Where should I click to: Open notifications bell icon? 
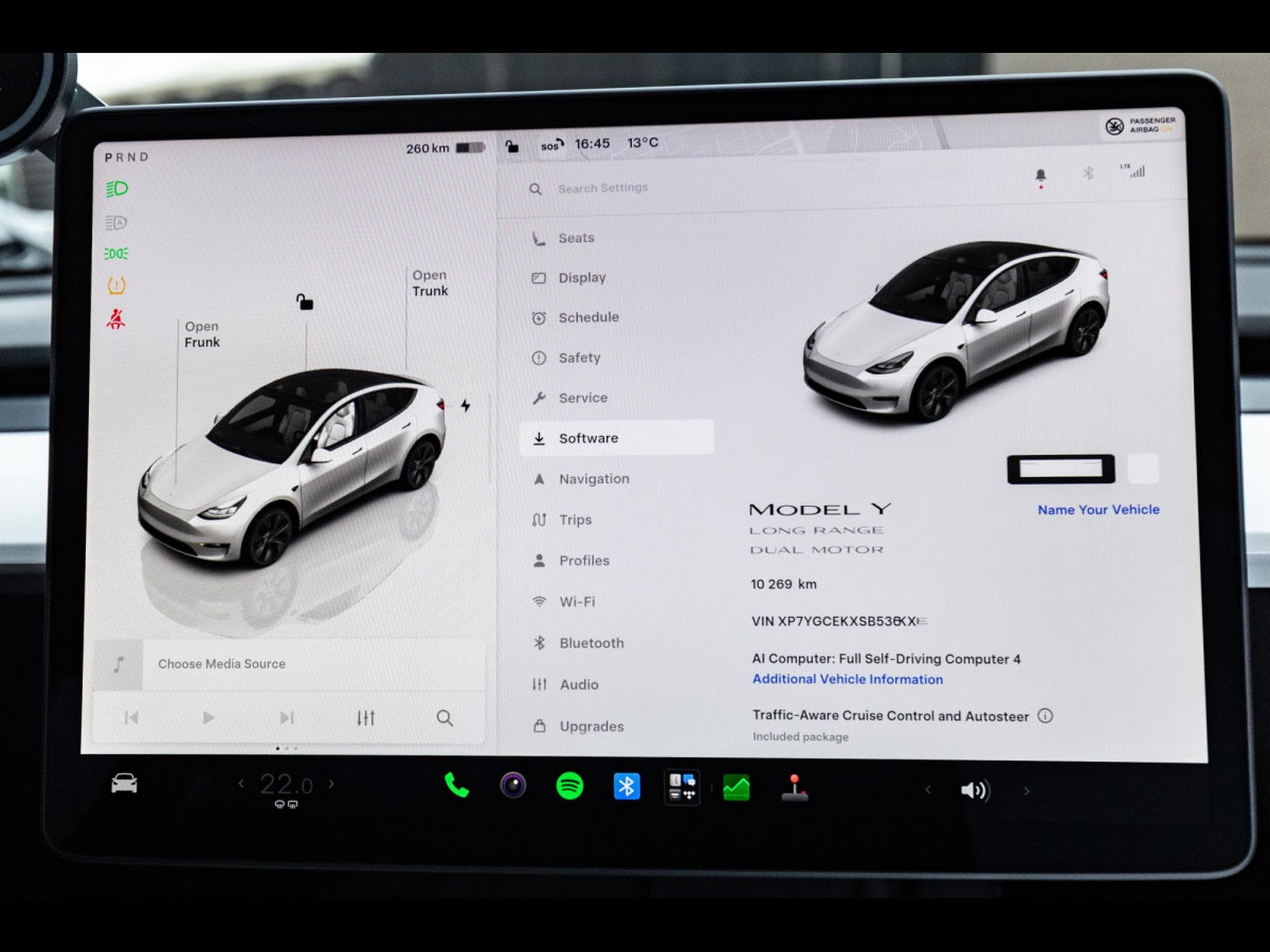click(1041, 177)
